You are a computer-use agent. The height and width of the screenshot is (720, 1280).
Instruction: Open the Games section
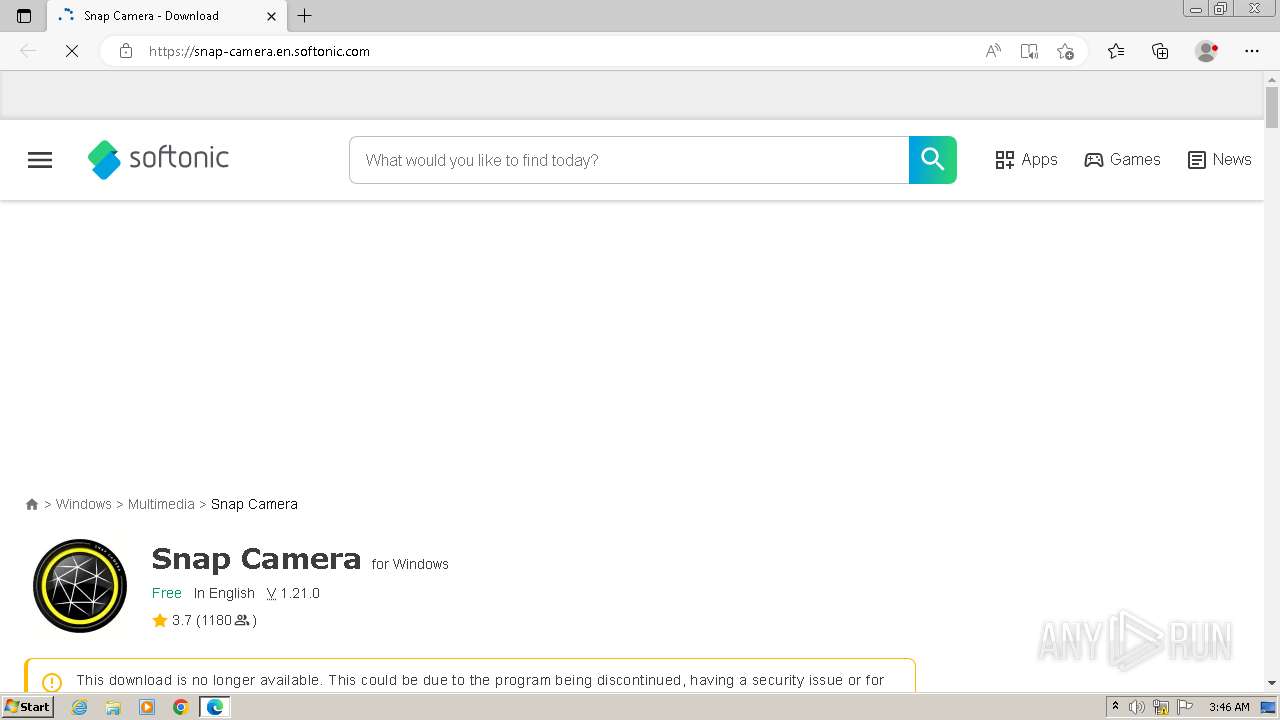1122,160
